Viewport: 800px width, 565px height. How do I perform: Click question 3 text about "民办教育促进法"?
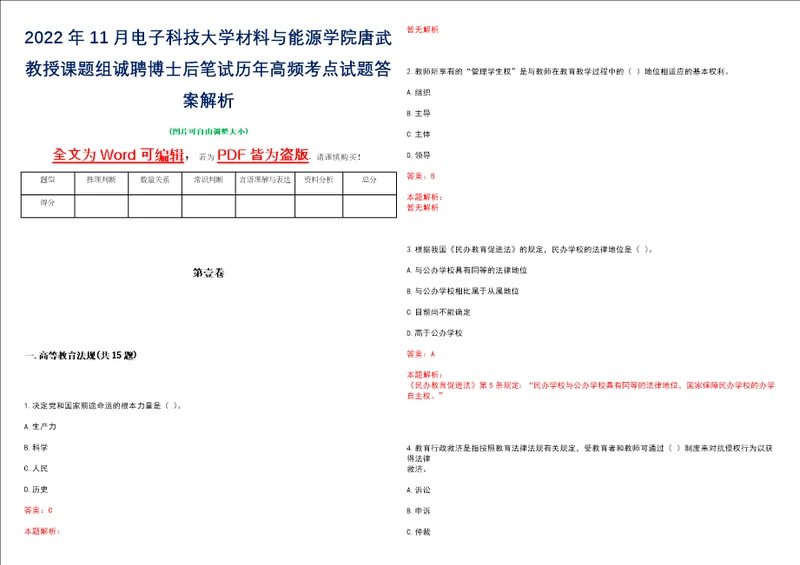coord(530,250)
